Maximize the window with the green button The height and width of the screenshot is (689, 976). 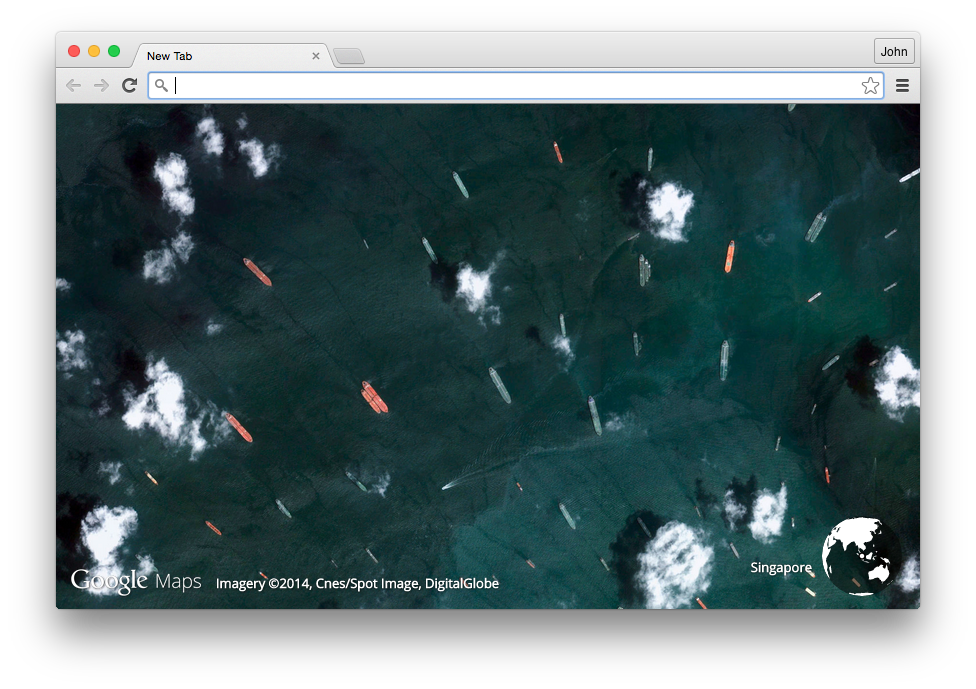coord(114,51)
